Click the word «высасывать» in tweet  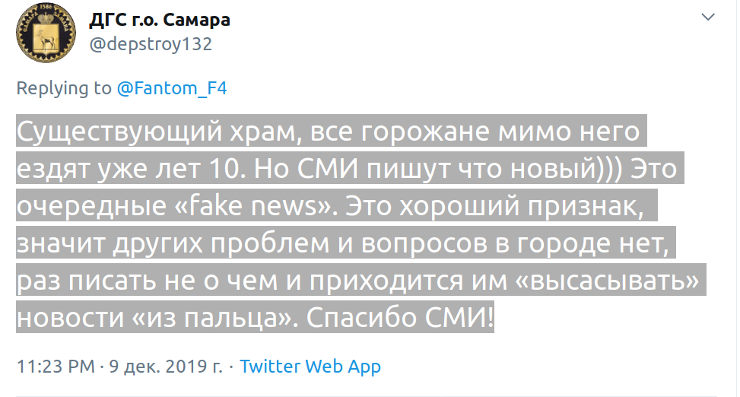click(x=607, y=280)
